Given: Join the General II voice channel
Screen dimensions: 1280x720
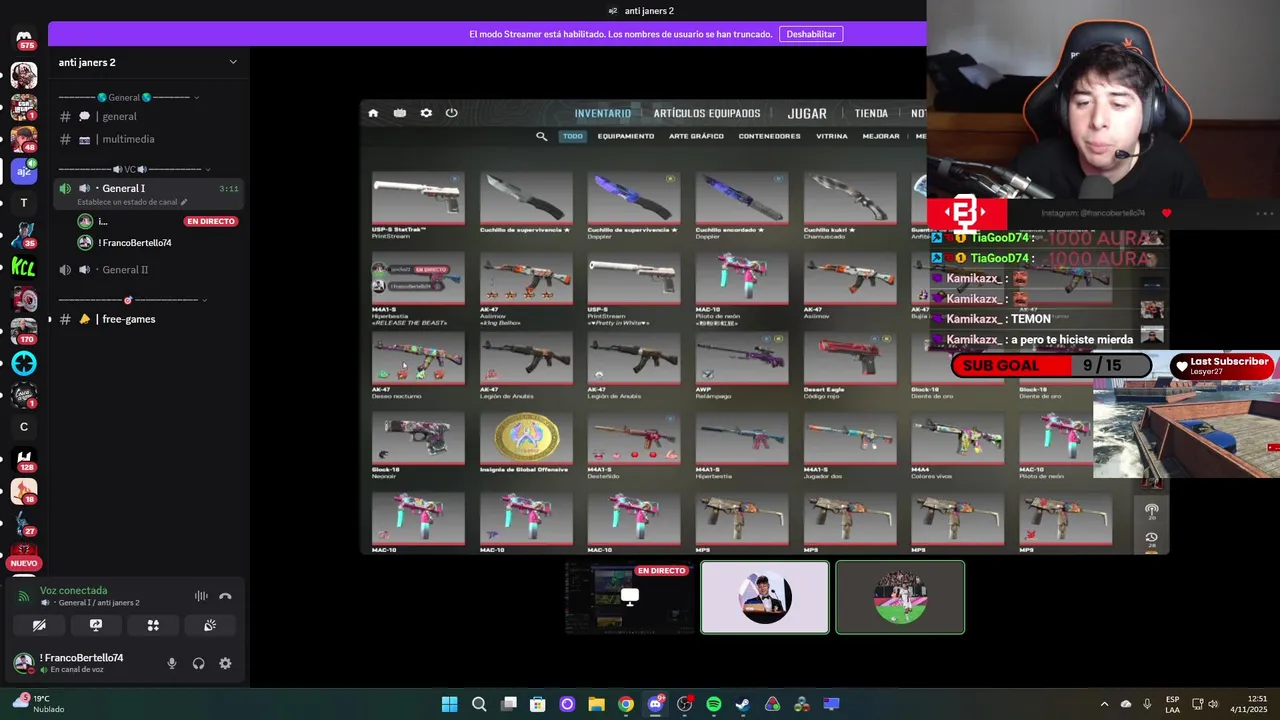Looking at the screenshot, I should (x=149, y=270).
